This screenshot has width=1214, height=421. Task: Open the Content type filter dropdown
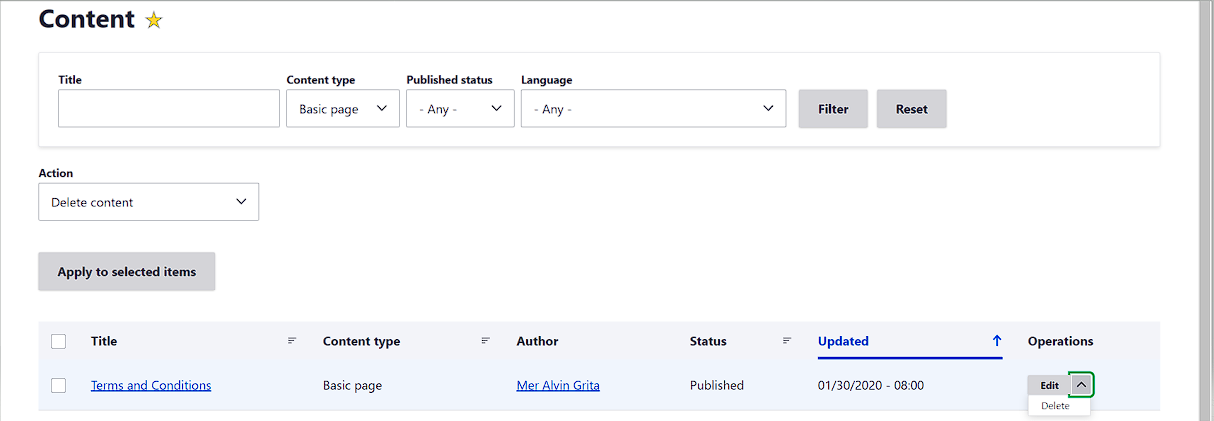[x=342, y=109]
